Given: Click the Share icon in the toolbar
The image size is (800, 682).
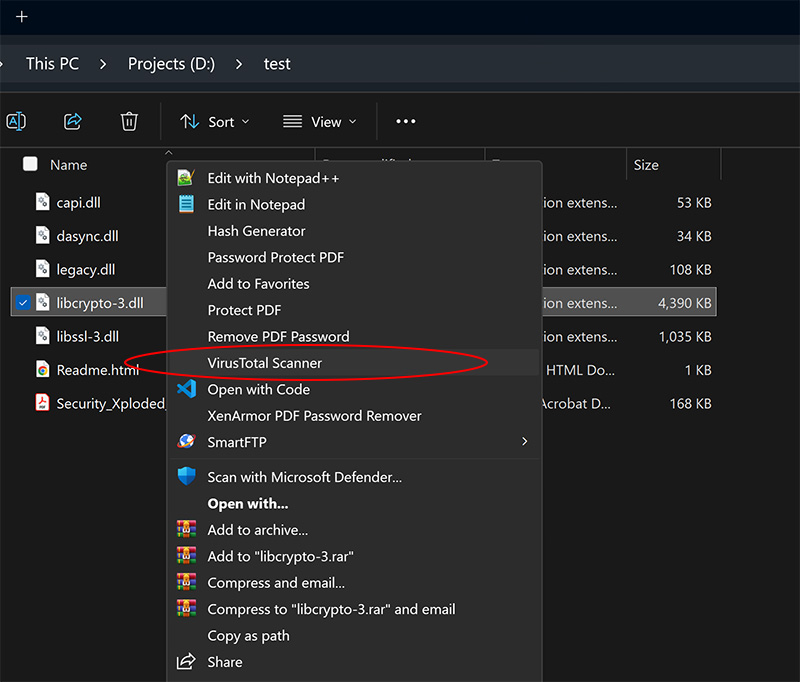Looking at the screenshot, I should pyautogui.click(x=73, y=121).
